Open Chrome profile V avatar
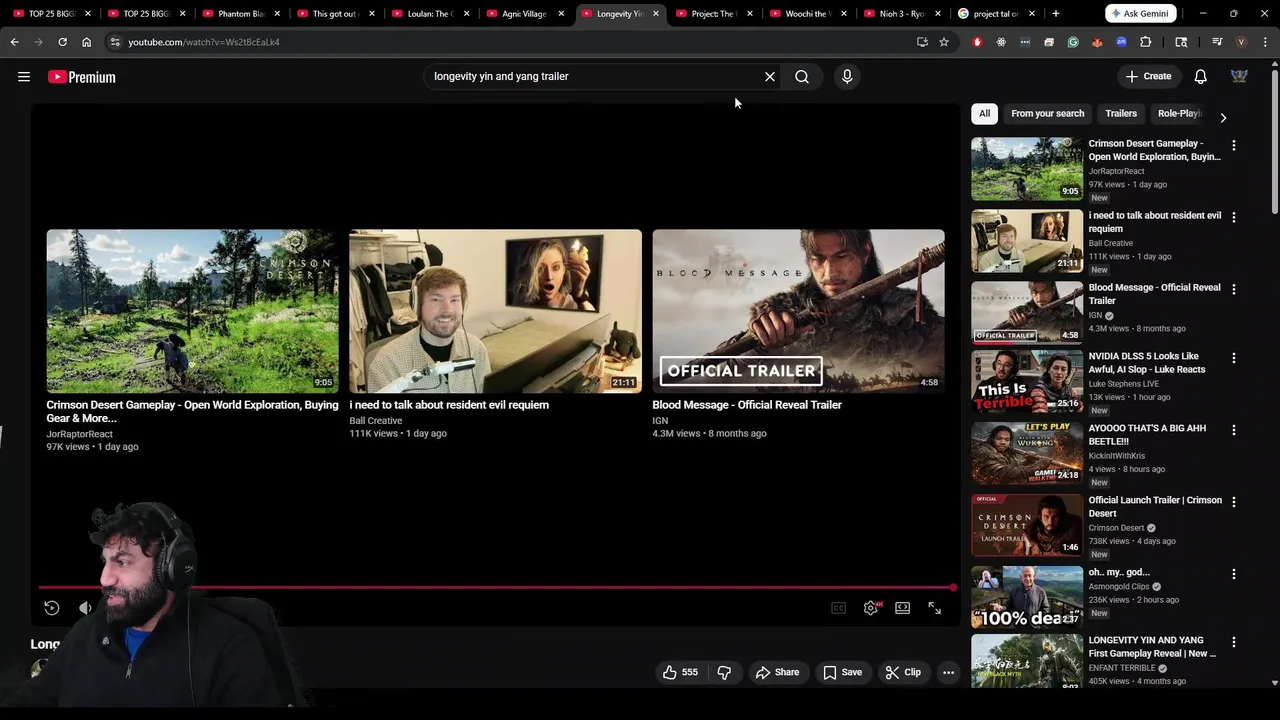Image resolution: width=1280 pixels, height=720 pixels. pos(1241,42)
